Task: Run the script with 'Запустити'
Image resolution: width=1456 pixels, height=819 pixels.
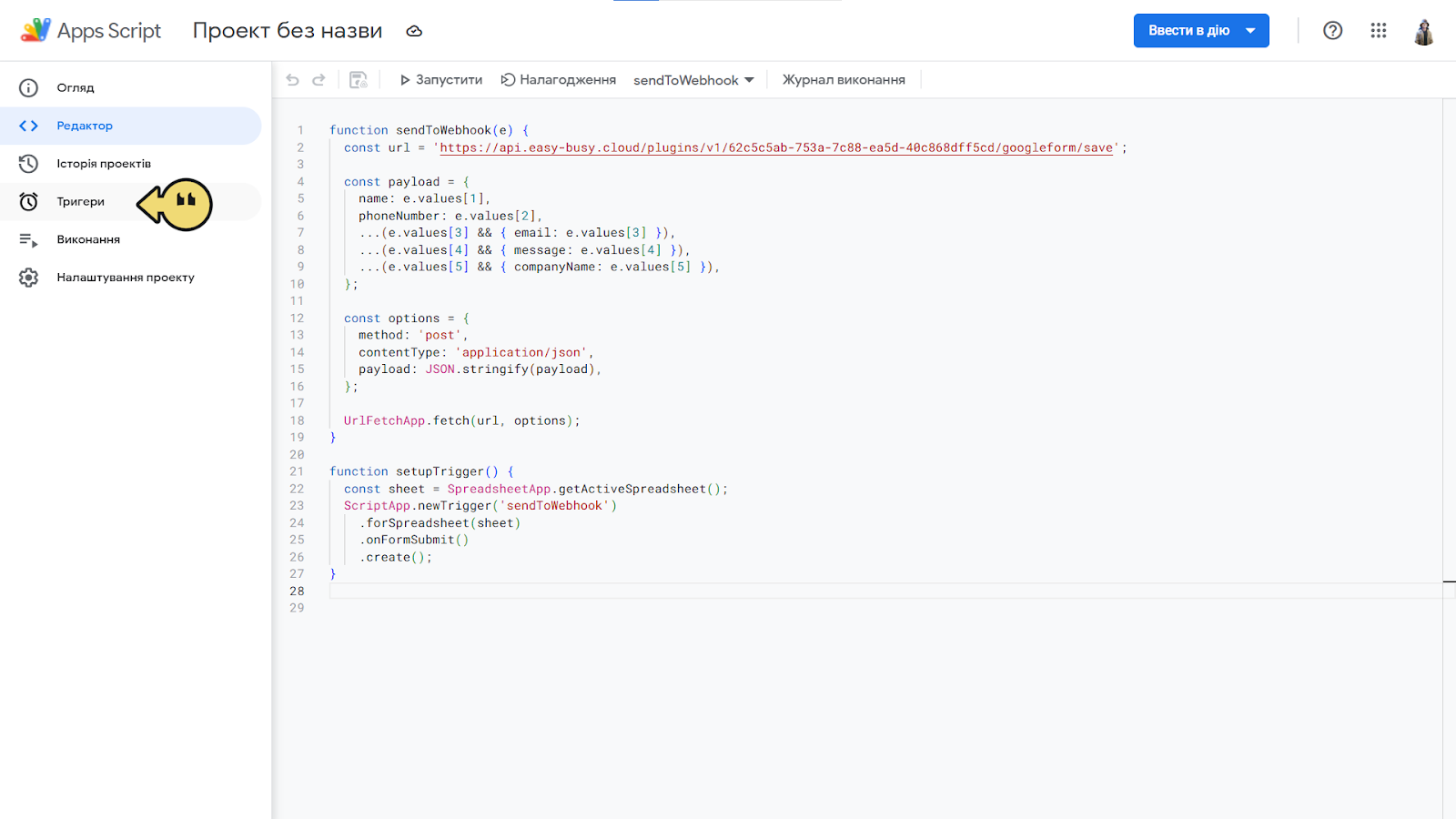Action: tap(441, 80)
